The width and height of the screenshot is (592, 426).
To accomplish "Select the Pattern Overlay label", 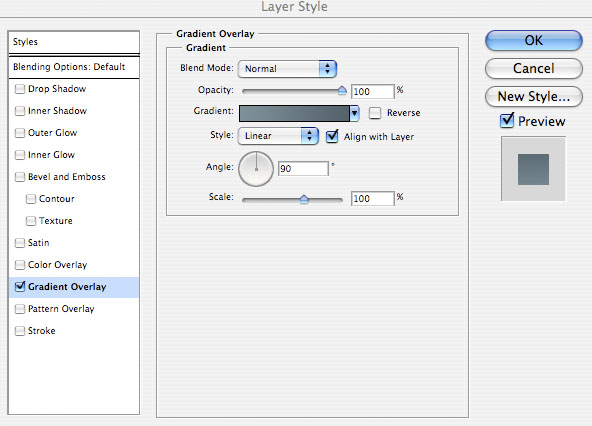I will pos(61,309).
